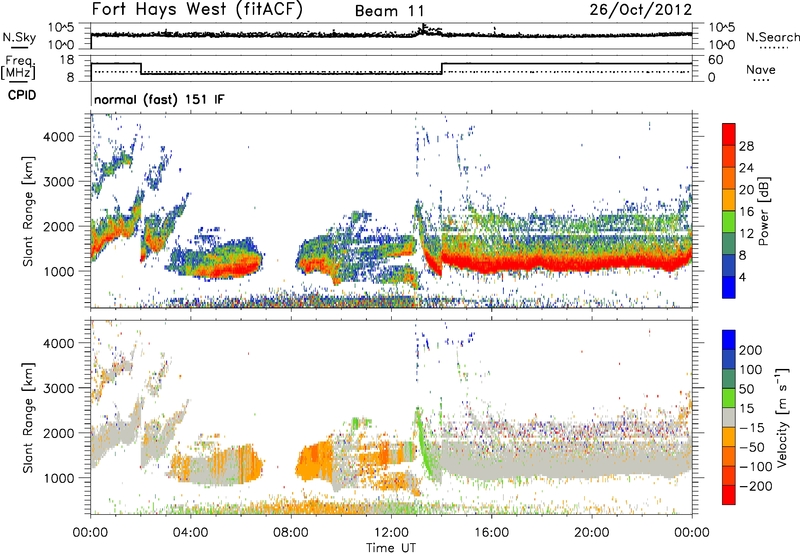Viewport: 800px width, 554px height.
Task: Click the noise spike near 13:00 in the N.Sky trace
Action: coord(423,29)
